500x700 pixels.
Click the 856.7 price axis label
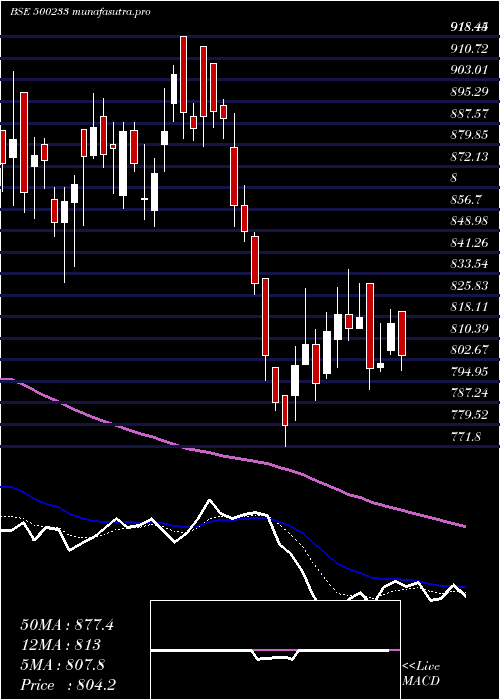tap(466, 200)
